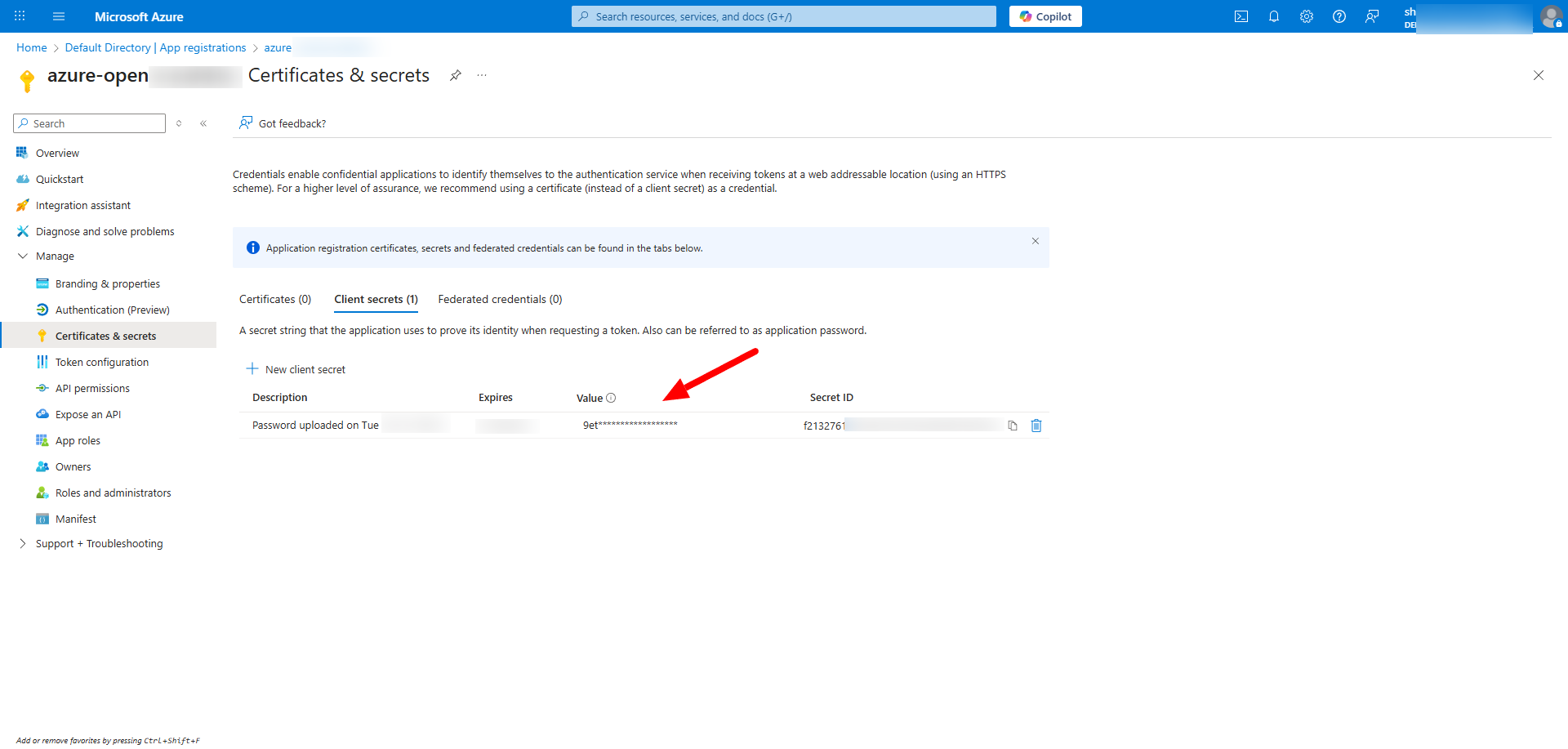
Task: Click New client secret
Action: tap(296, 369)
